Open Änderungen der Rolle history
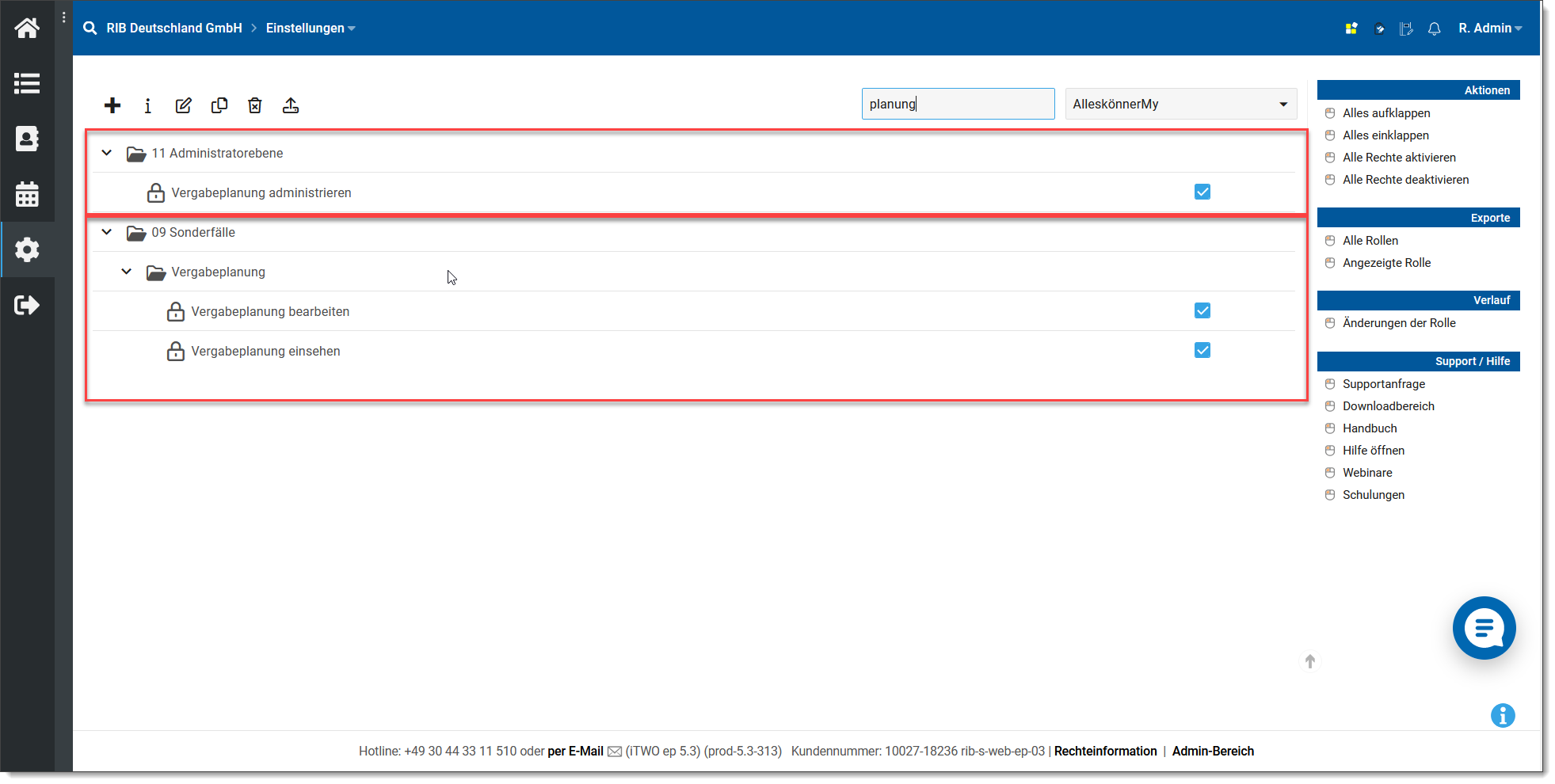The height and width of the screenshot is (784, 1555). pos(1399,323)
